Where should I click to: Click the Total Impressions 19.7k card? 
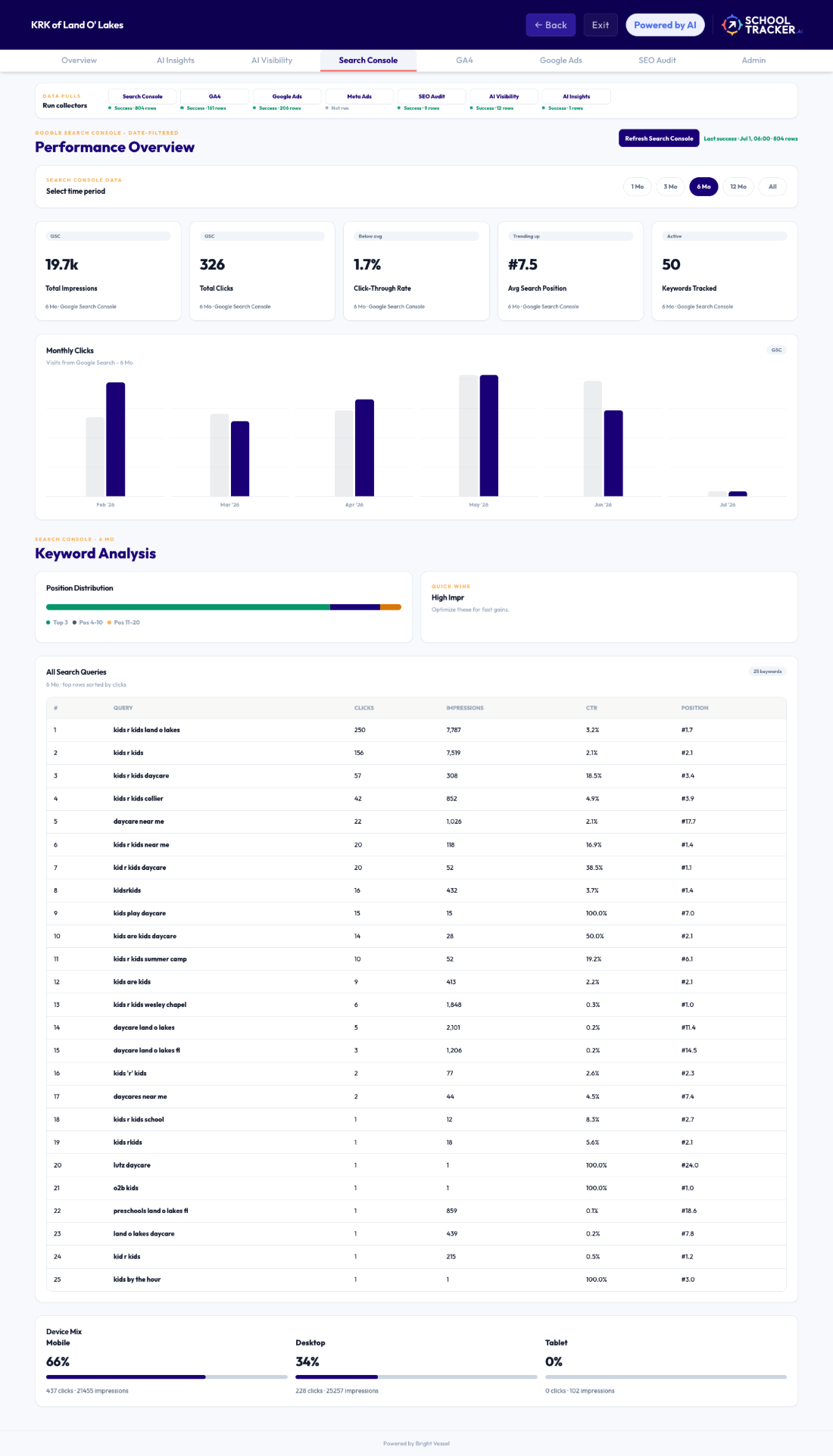tap(108, 271)
